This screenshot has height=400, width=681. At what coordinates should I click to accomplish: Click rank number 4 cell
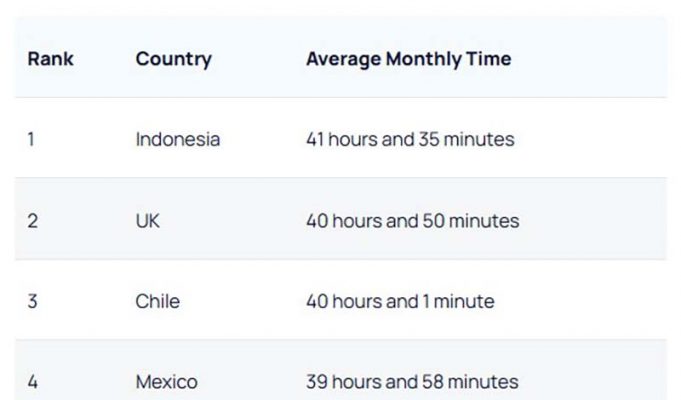32,382
